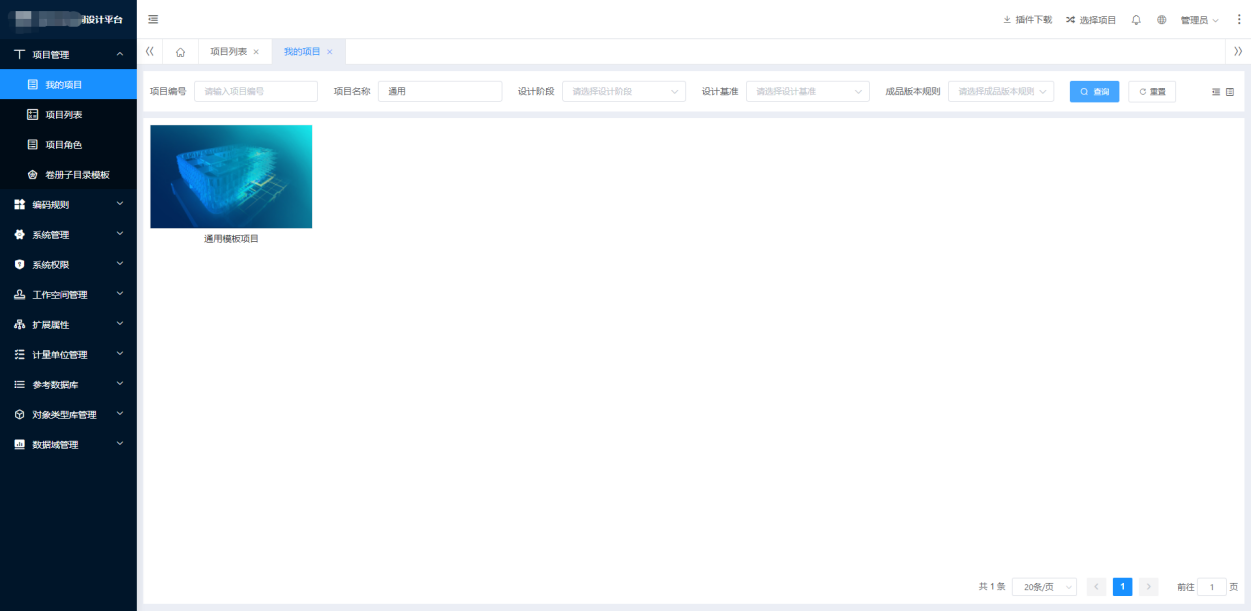This screenshot has height=611, width=1251.
Task: Click the 查询 search button
Action: (x=1094, y=91)
